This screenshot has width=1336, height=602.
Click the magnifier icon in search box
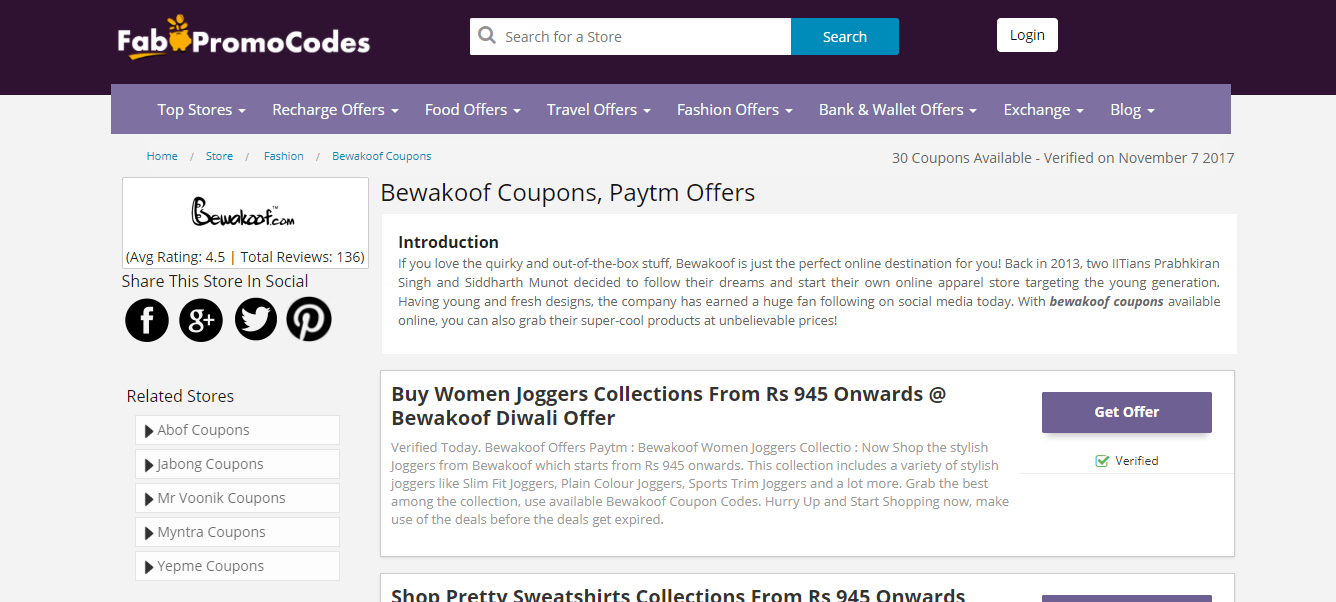[x=487, y=36]
